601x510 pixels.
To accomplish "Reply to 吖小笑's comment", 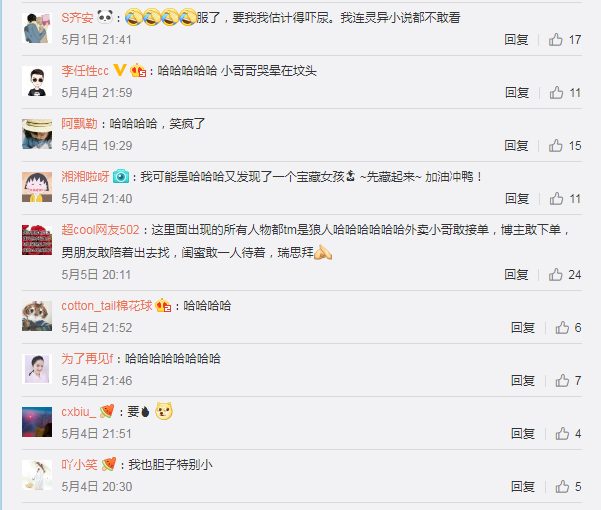I will (x=522, y=487).
